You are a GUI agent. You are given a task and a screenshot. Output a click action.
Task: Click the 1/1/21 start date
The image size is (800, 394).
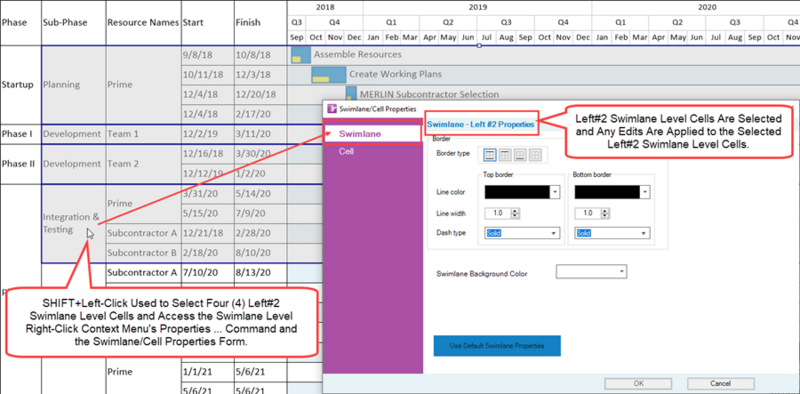pyautogui.click(x=208, y=372)
